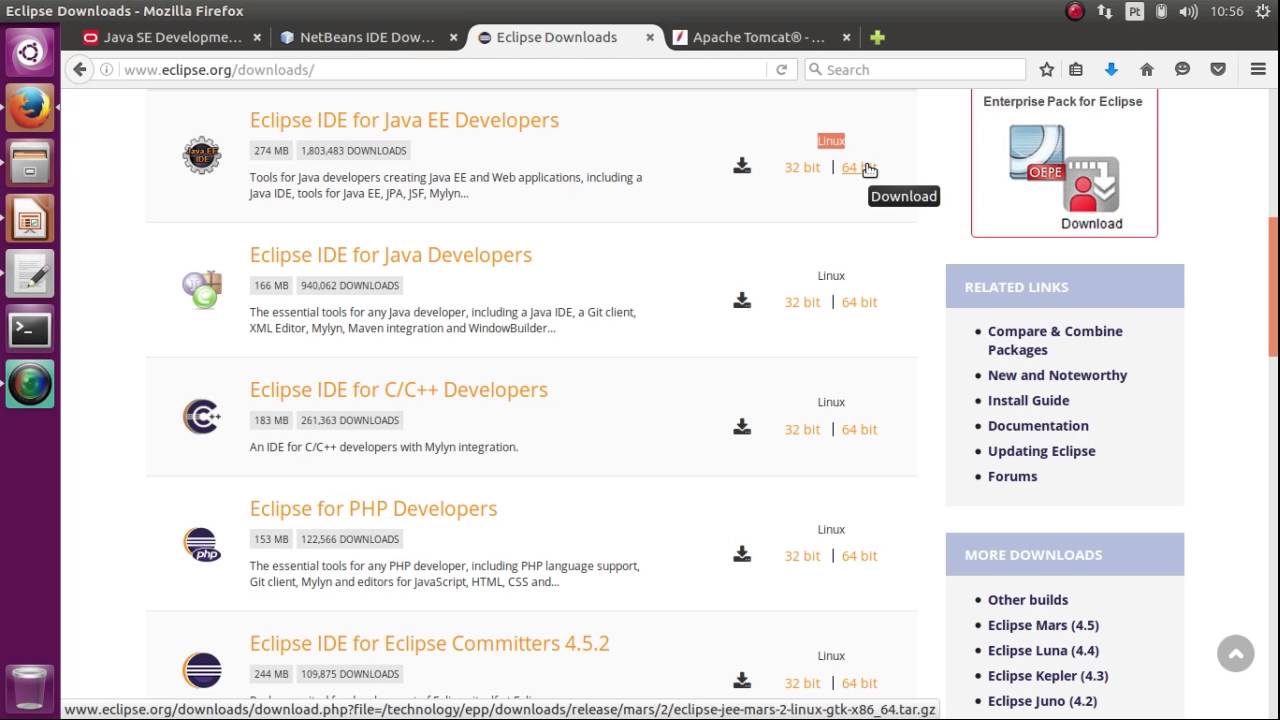Screen dimensions: 1280x720
Task: Click the PHP package logo
Action: pyautogui.click(x=202, y=544)
